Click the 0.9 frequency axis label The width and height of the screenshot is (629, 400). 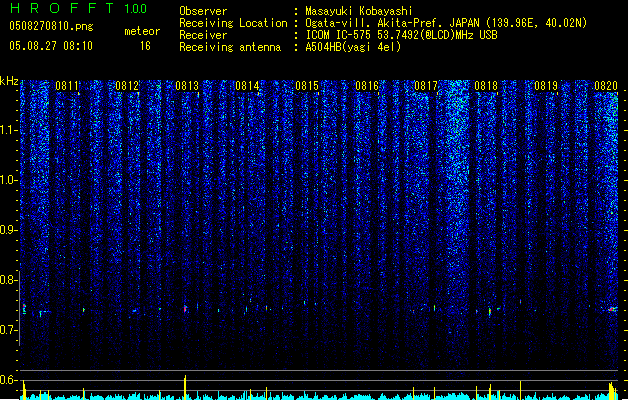tap(8, 230)
